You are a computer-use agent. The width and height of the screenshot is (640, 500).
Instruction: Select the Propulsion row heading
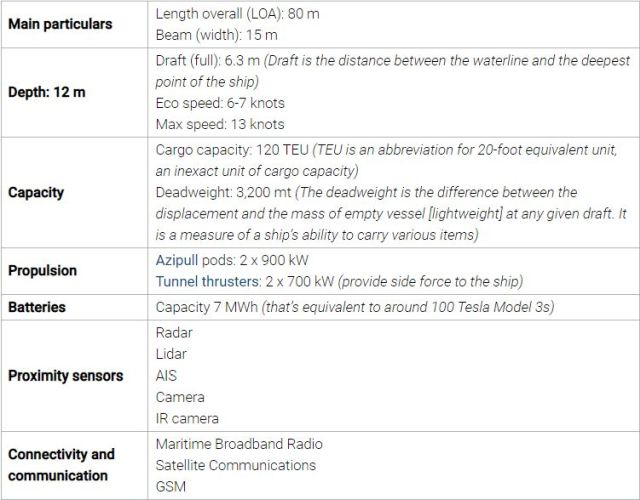(x=42, y=271)
